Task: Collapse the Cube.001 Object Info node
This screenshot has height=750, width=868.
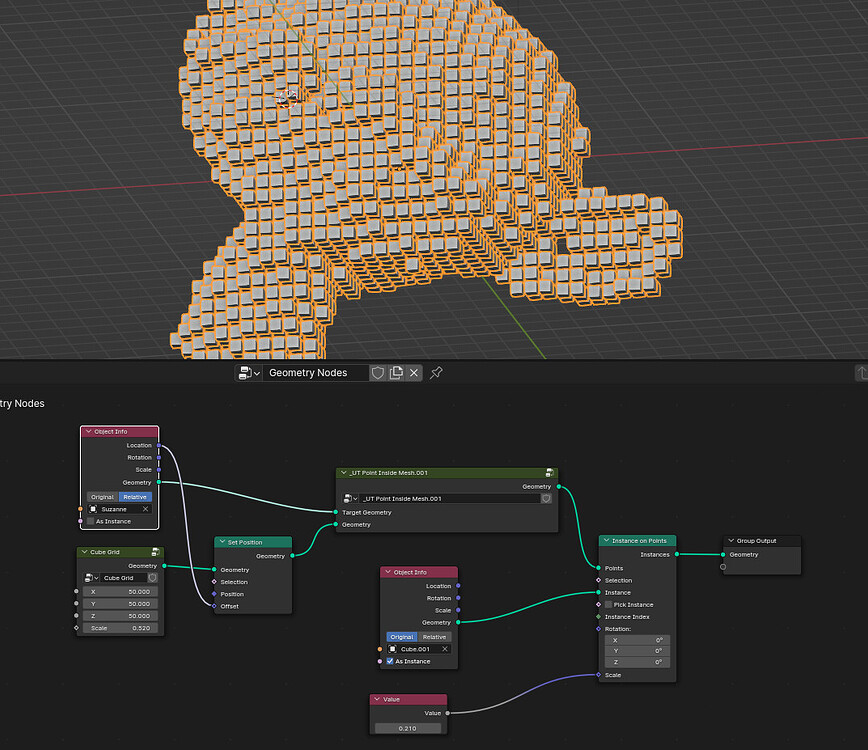Action: pos(388,572)
